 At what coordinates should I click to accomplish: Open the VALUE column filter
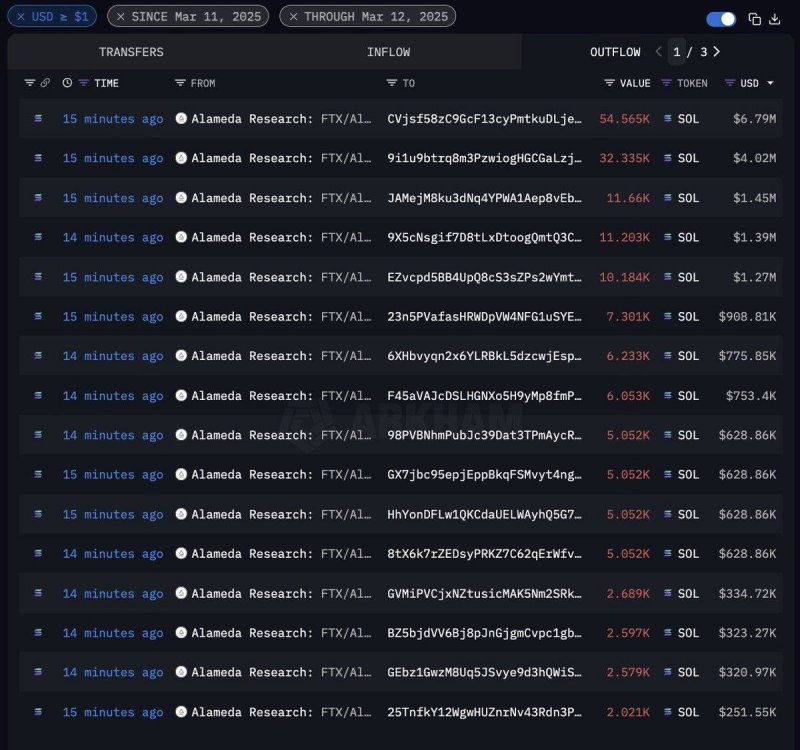[x=610, y=83]
